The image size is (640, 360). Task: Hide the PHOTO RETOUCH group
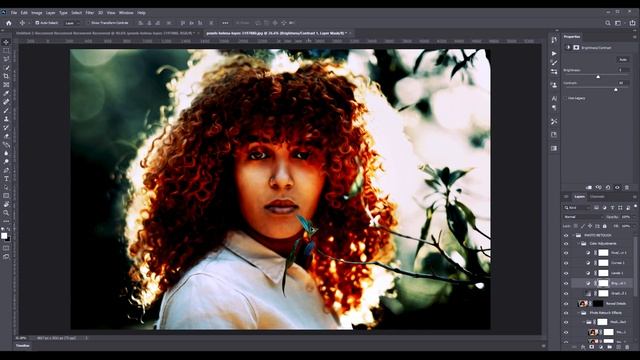566,236
